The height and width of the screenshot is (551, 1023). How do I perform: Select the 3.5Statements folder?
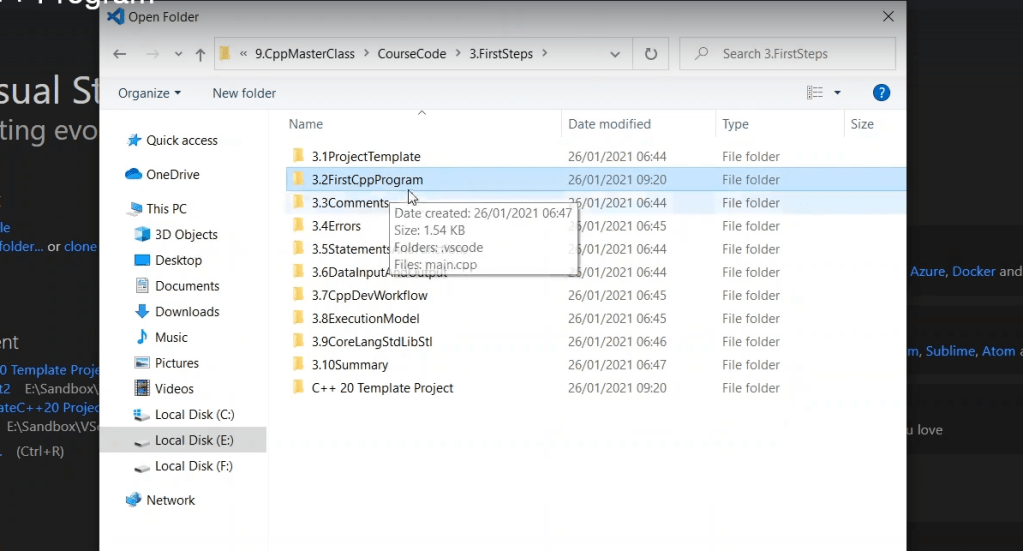(350, 249)
